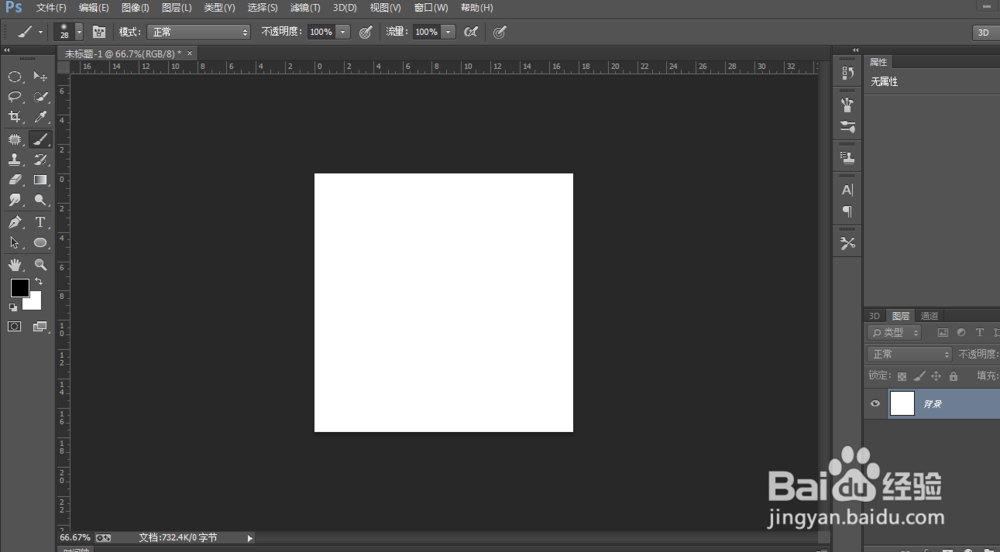Open the Paragraph panel icon

848,211
